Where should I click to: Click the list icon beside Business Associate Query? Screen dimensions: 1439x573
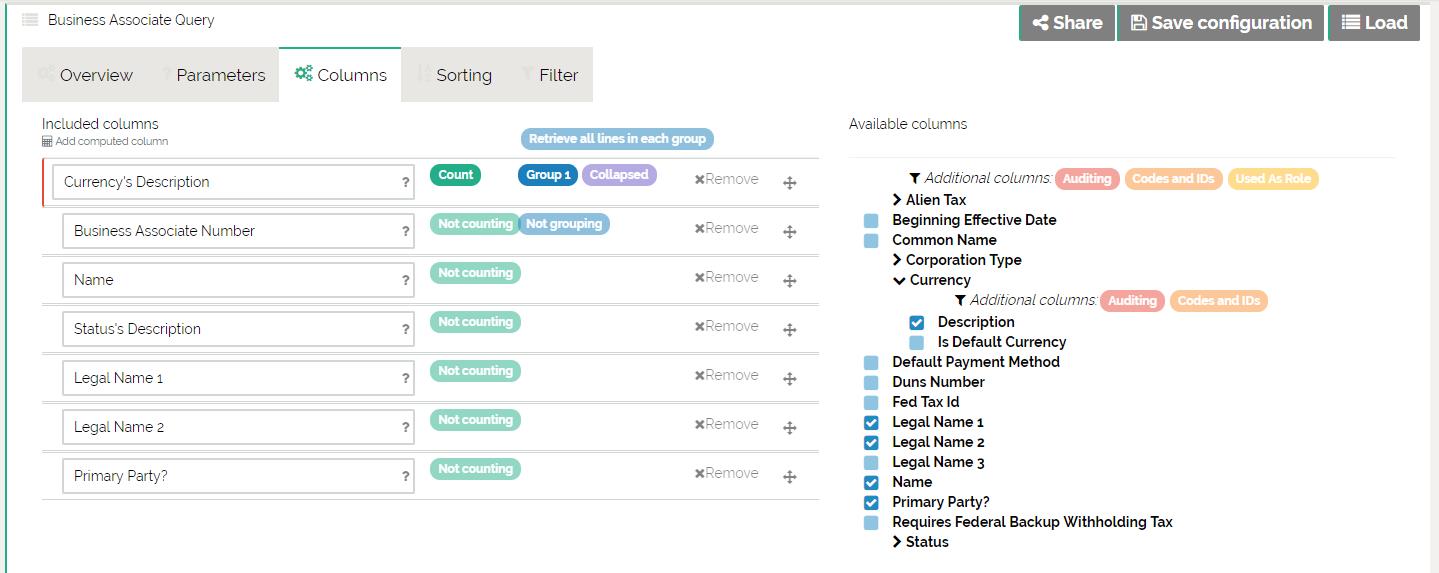(x=30, y=20)
